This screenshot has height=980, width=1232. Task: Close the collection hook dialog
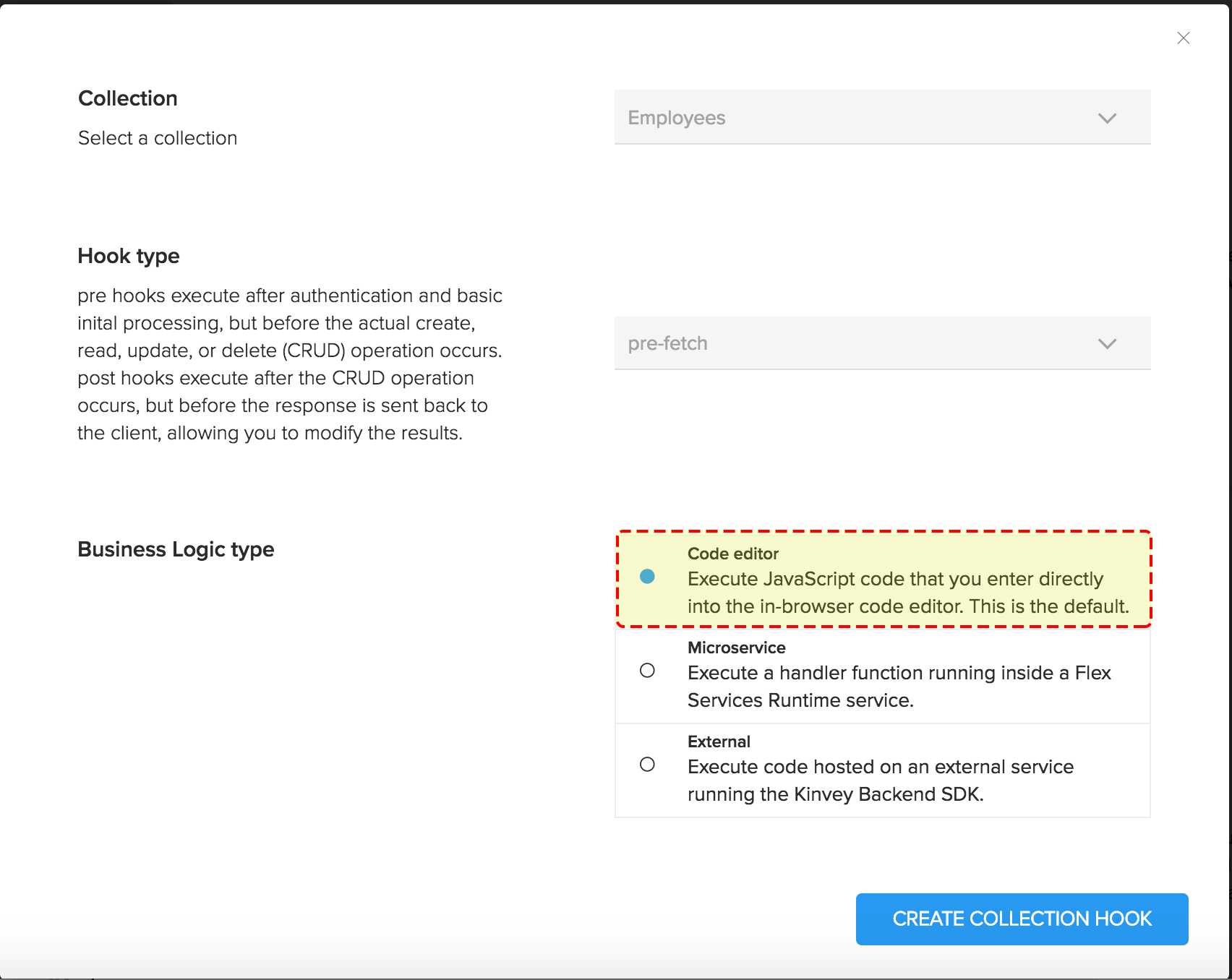click(1183, 38)
